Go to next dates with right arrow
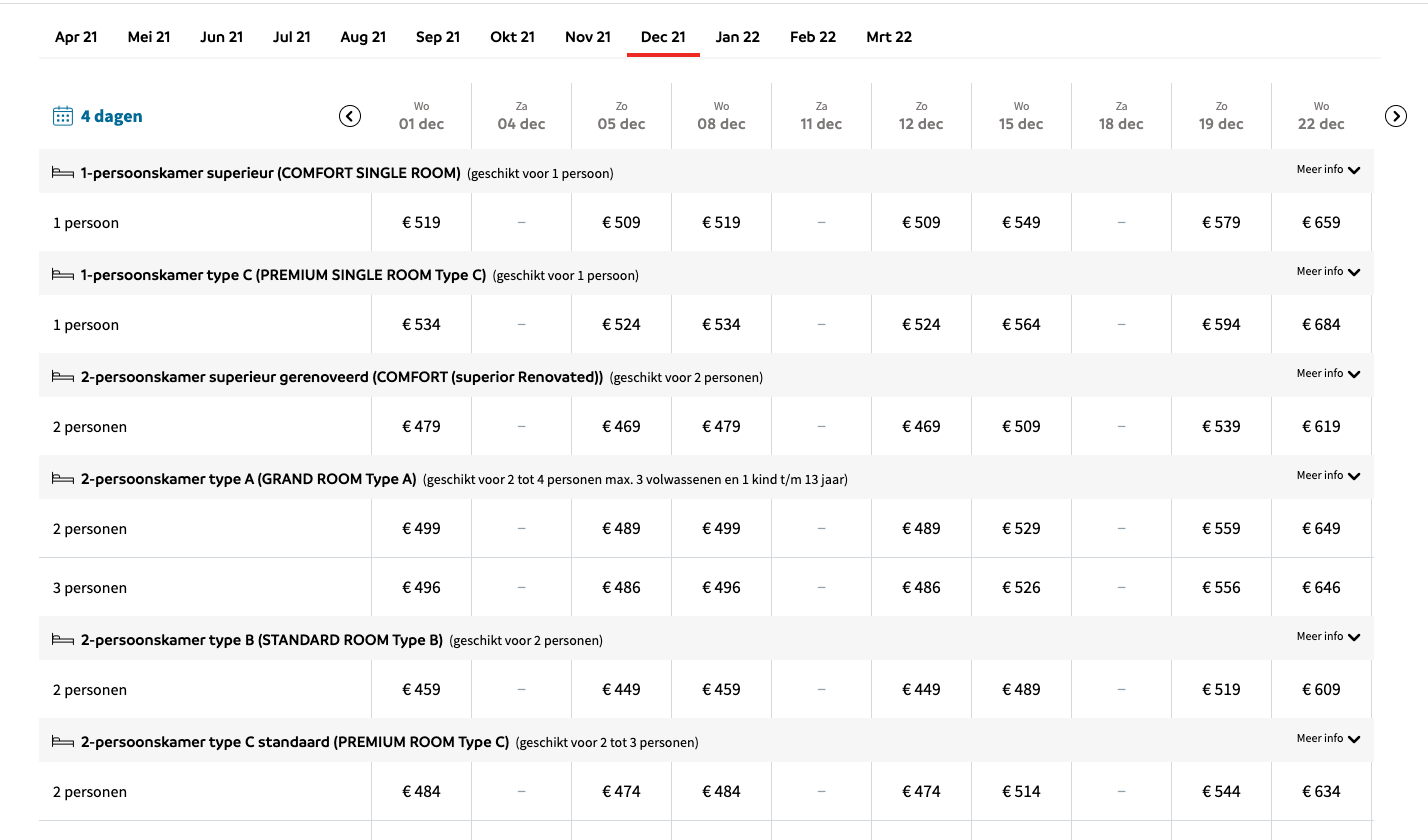 (1396, 116)
